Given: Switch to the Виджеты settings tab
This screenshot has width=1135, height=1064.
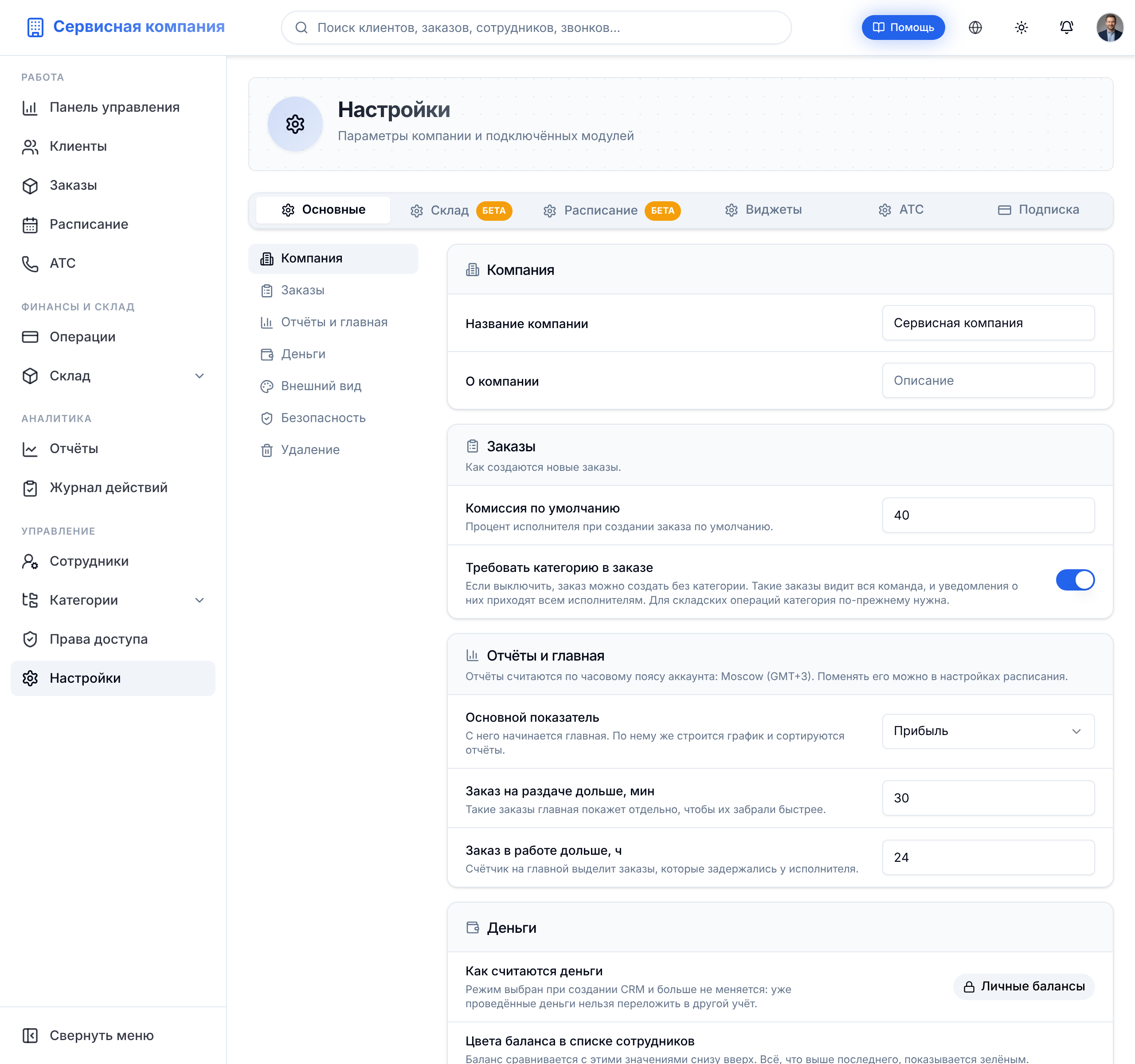Looking at the screenshot, I should [x=763, y=210].
